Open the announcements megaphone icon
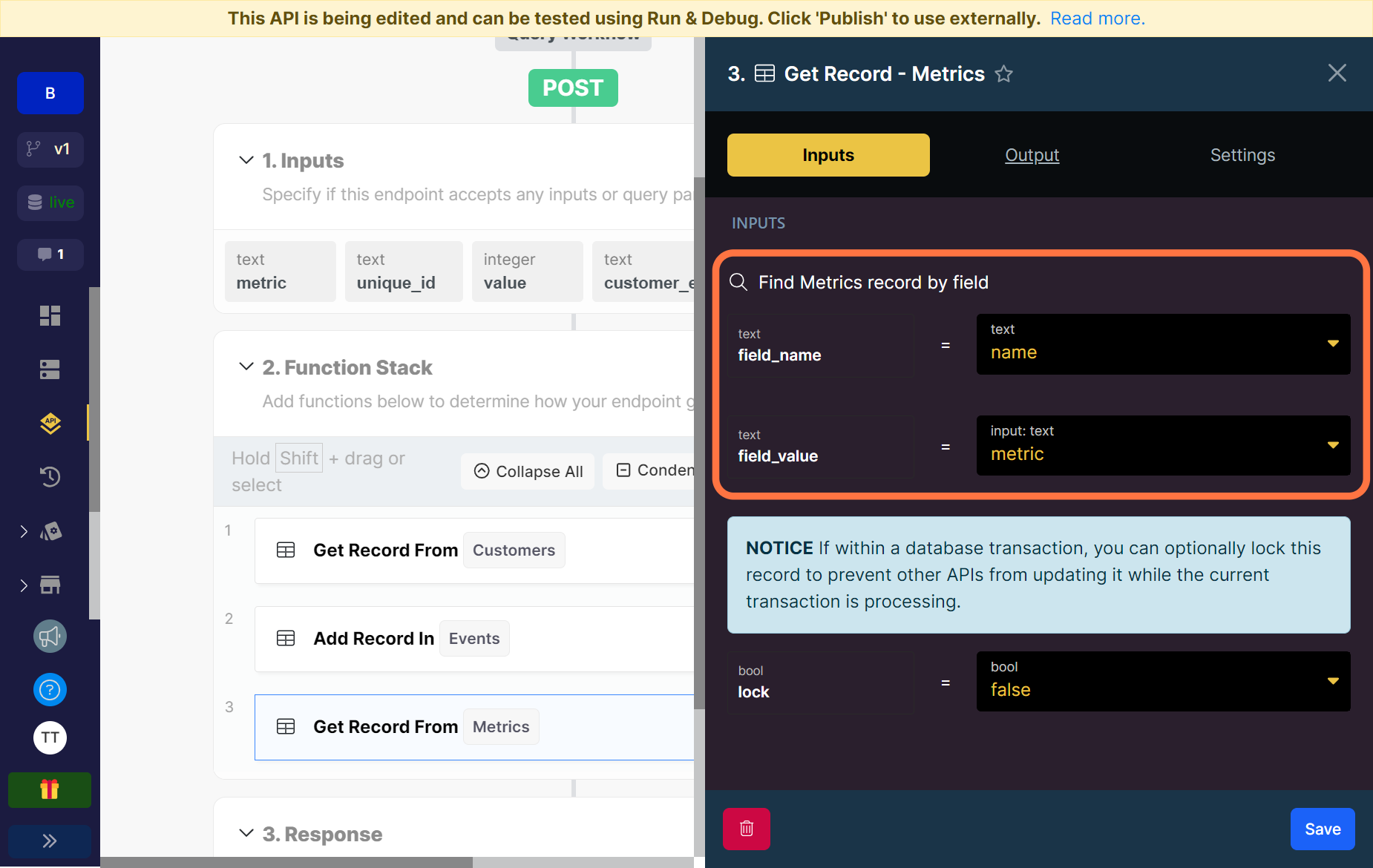The height and width of the screenshot is (868, 1373). pyautogui.click(x=50, y=637)
